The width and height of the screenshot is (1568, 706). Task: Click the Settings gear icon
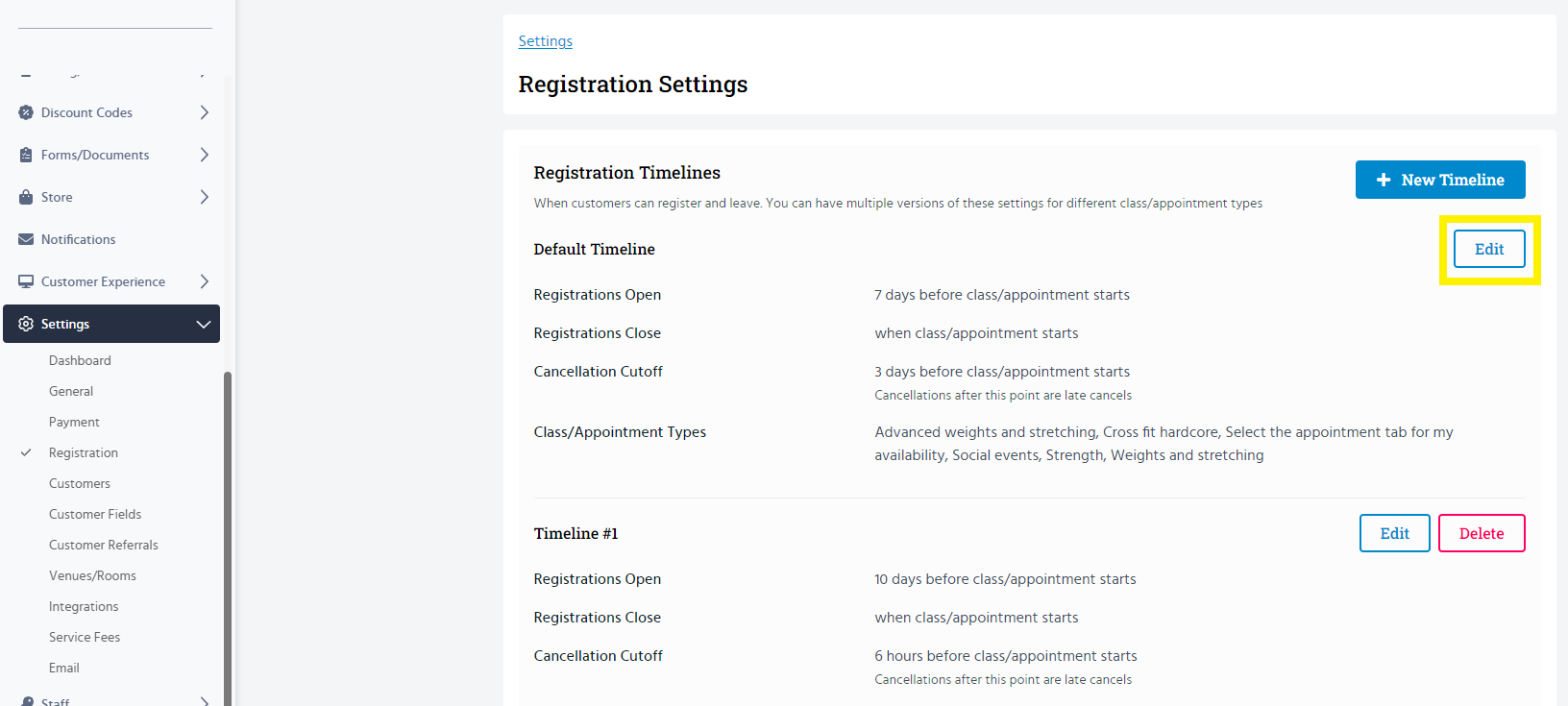pyautogui.click(x=26, y=324)
